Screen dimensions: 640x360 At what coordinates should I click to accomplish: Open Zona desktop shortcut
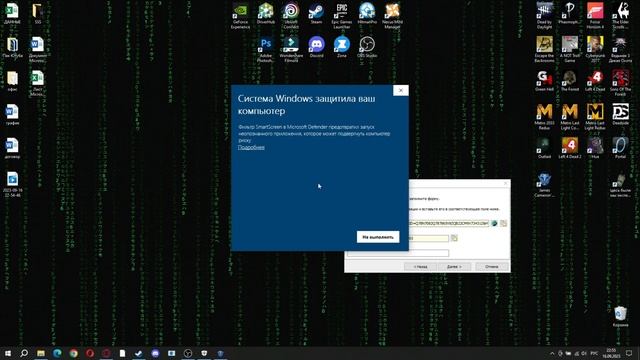[342, 47]
